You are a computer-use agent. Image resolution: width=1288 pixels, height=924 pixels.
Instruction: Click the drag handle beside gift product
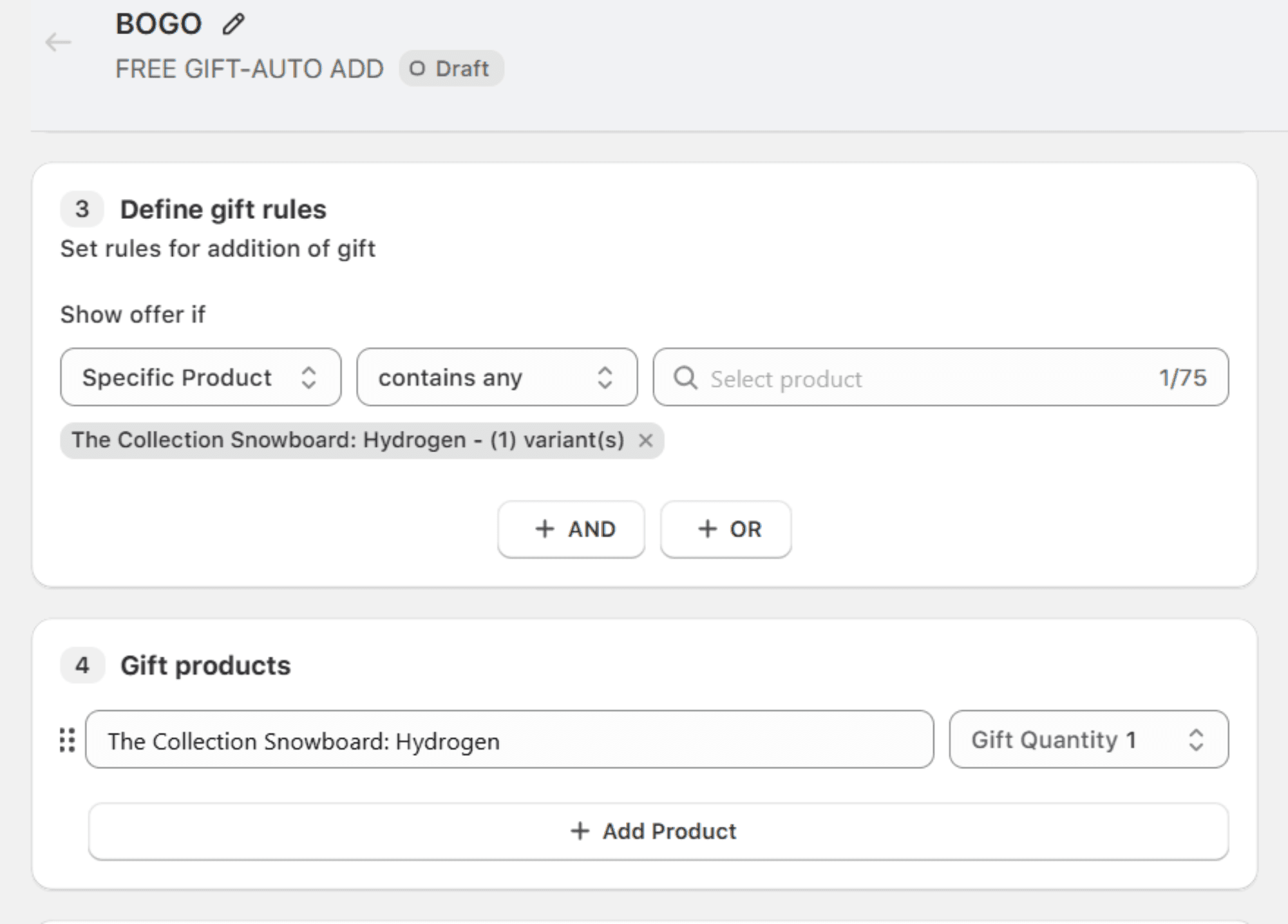click(x=68, y=740)
